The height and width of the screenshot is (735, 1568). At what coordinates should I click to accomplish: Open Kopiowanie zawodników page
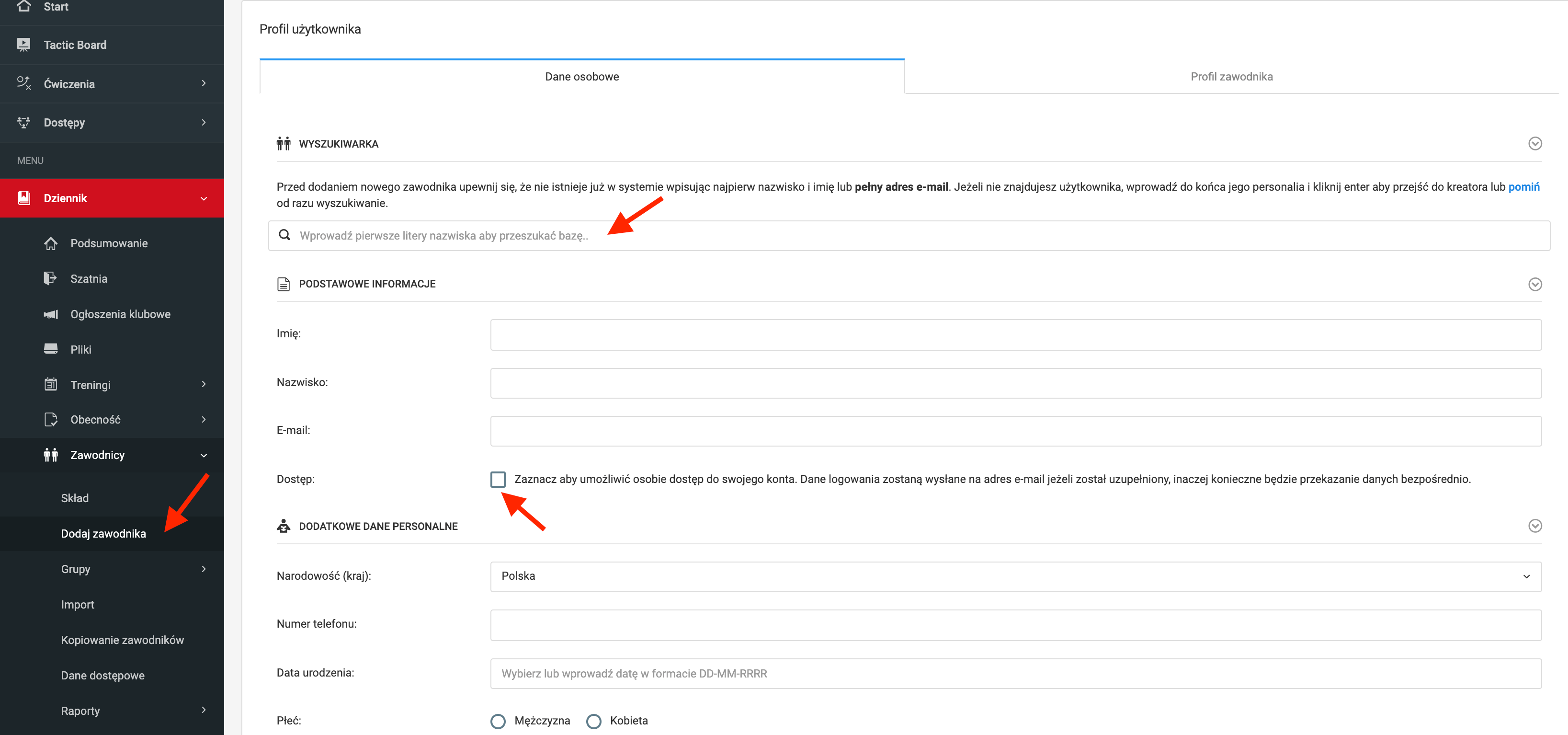click(x=122, y=640)
